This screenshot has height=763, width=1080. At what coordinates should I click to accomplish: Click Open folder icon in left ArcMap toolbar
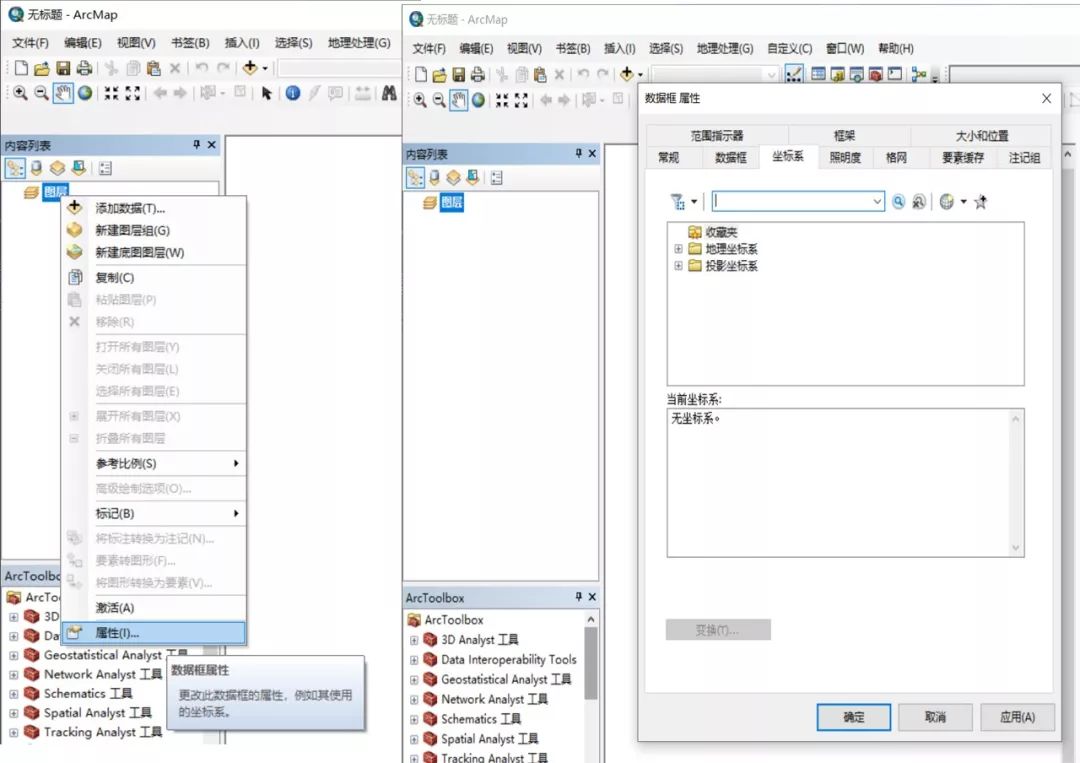tap(42, 67)
